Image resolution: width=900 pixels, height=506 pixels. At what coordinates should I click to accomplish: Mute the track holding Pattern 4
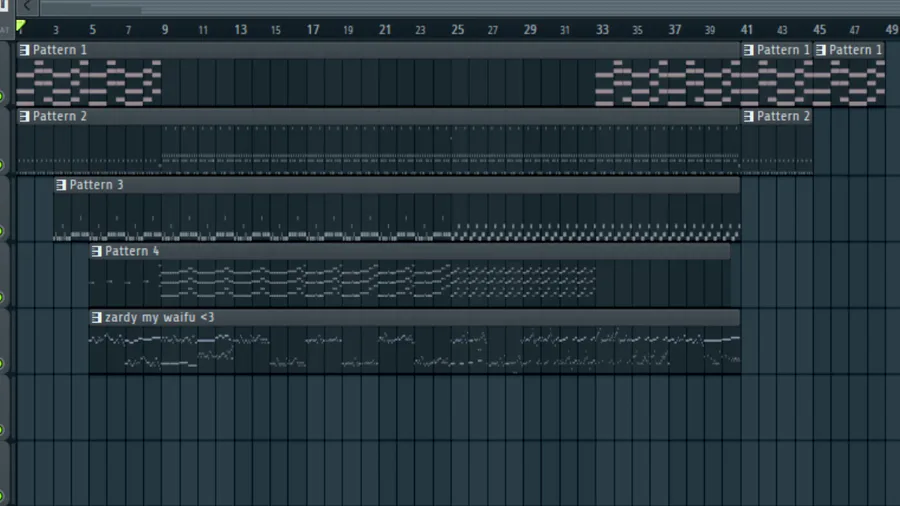coord(2,297)
